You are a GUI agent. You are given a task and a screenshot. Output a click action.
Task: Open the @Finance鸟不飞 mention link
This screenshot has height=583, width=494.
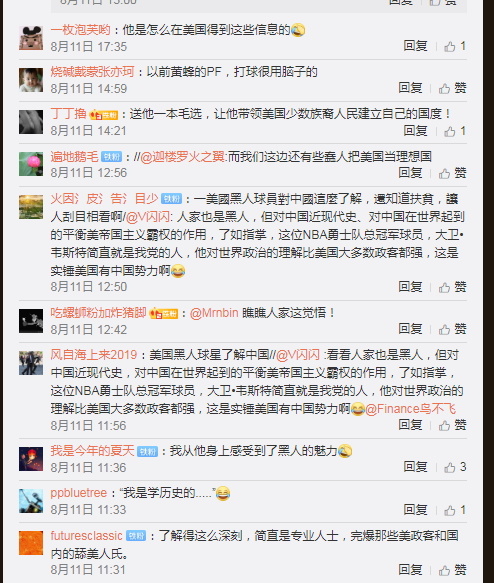pyautogui.click(x=411, y=409)
